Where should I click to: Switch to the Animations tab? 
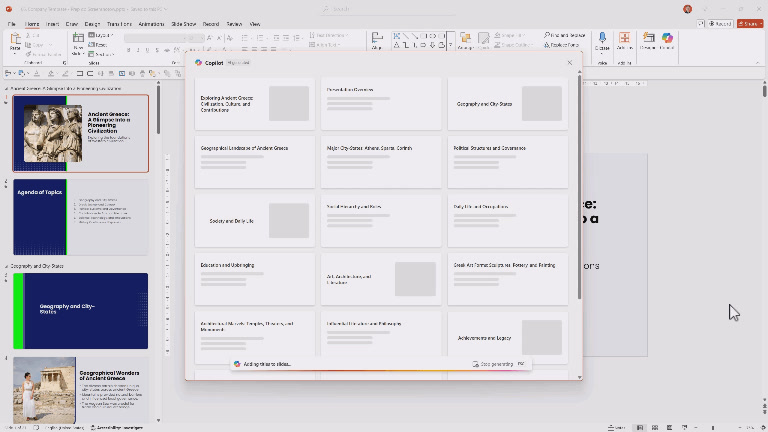pyautogui.click(x=151, y=24)
